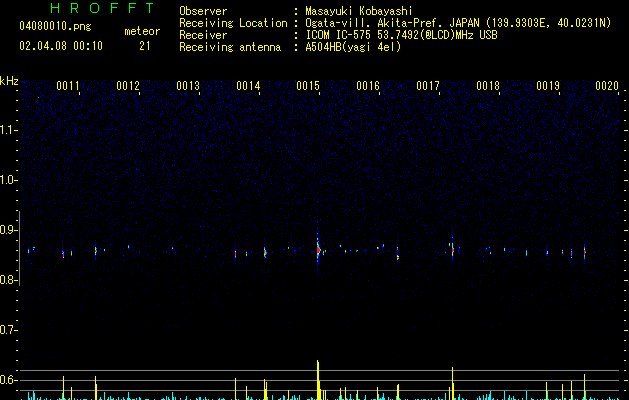Click the 0015 time marker
The width and height of the screenshot is (629, 400).
click(308, 86)
